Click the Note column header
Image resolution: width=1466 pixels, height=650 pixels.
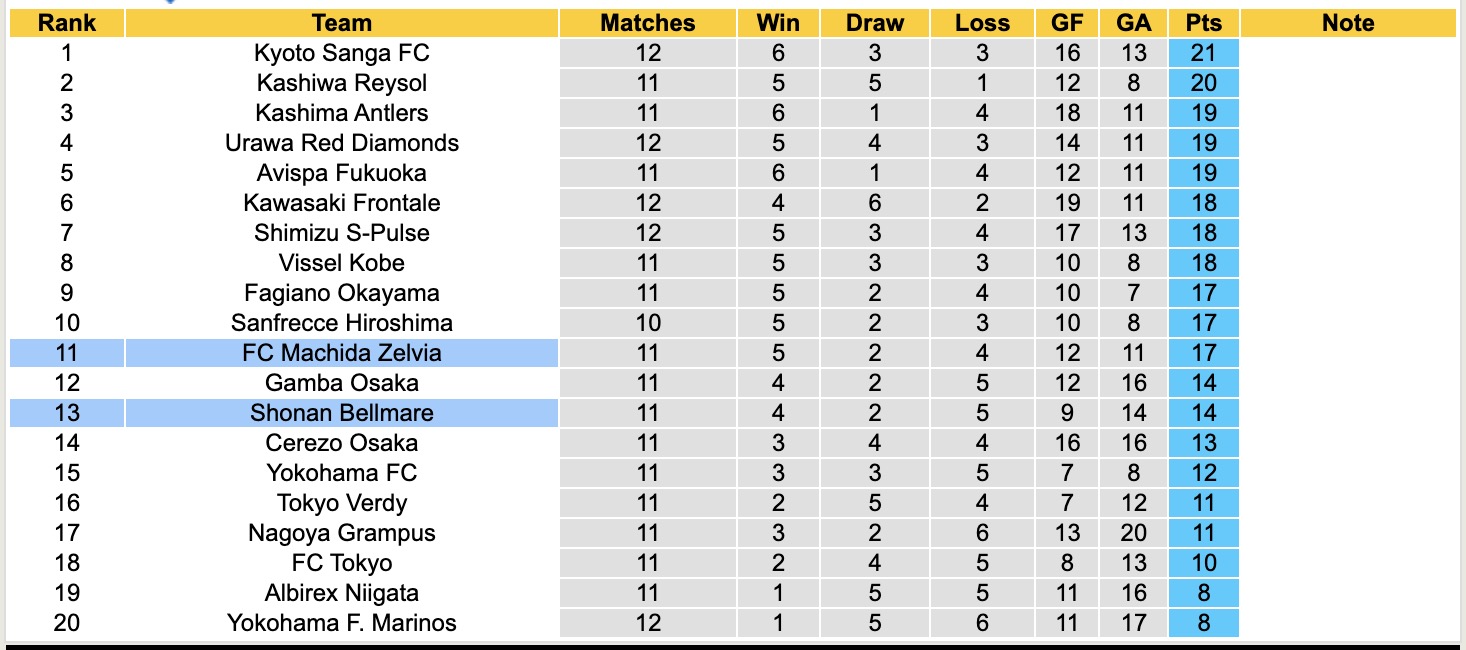1347,23
